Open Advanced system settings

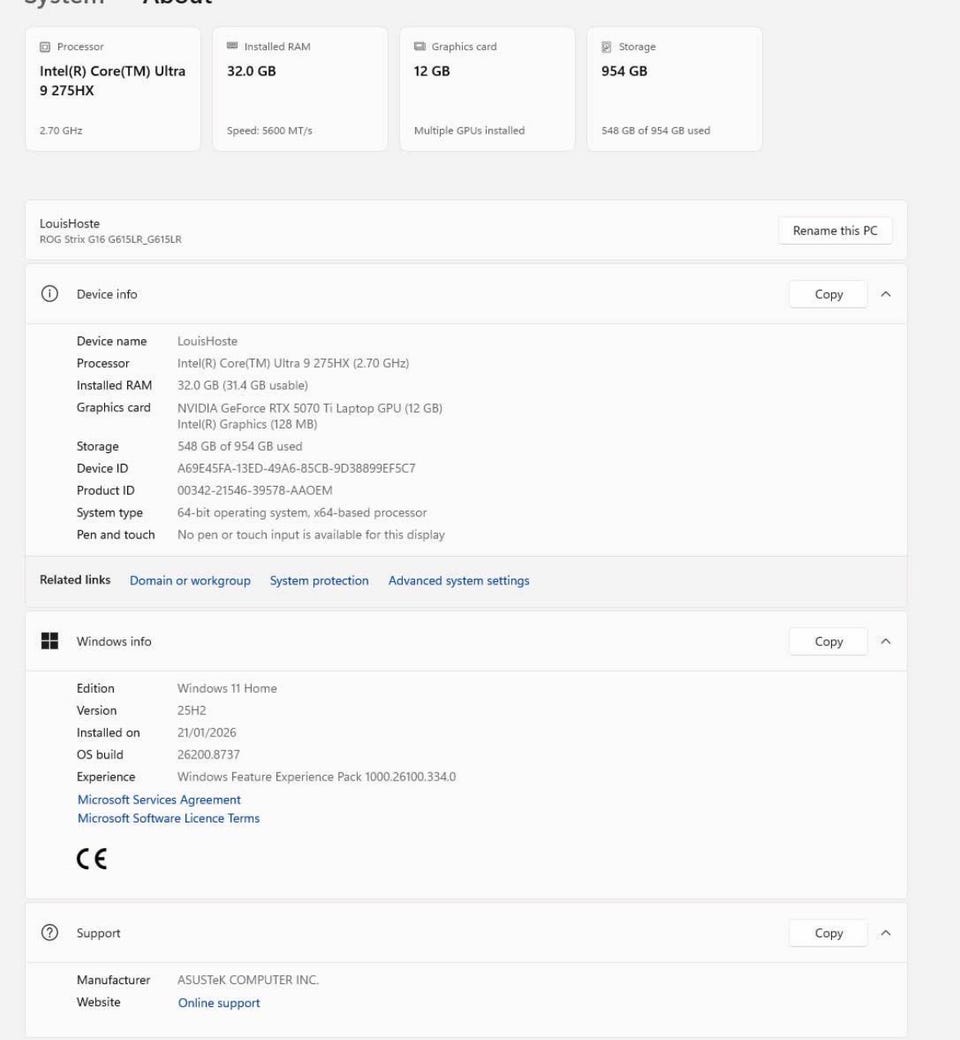(458, 580)
